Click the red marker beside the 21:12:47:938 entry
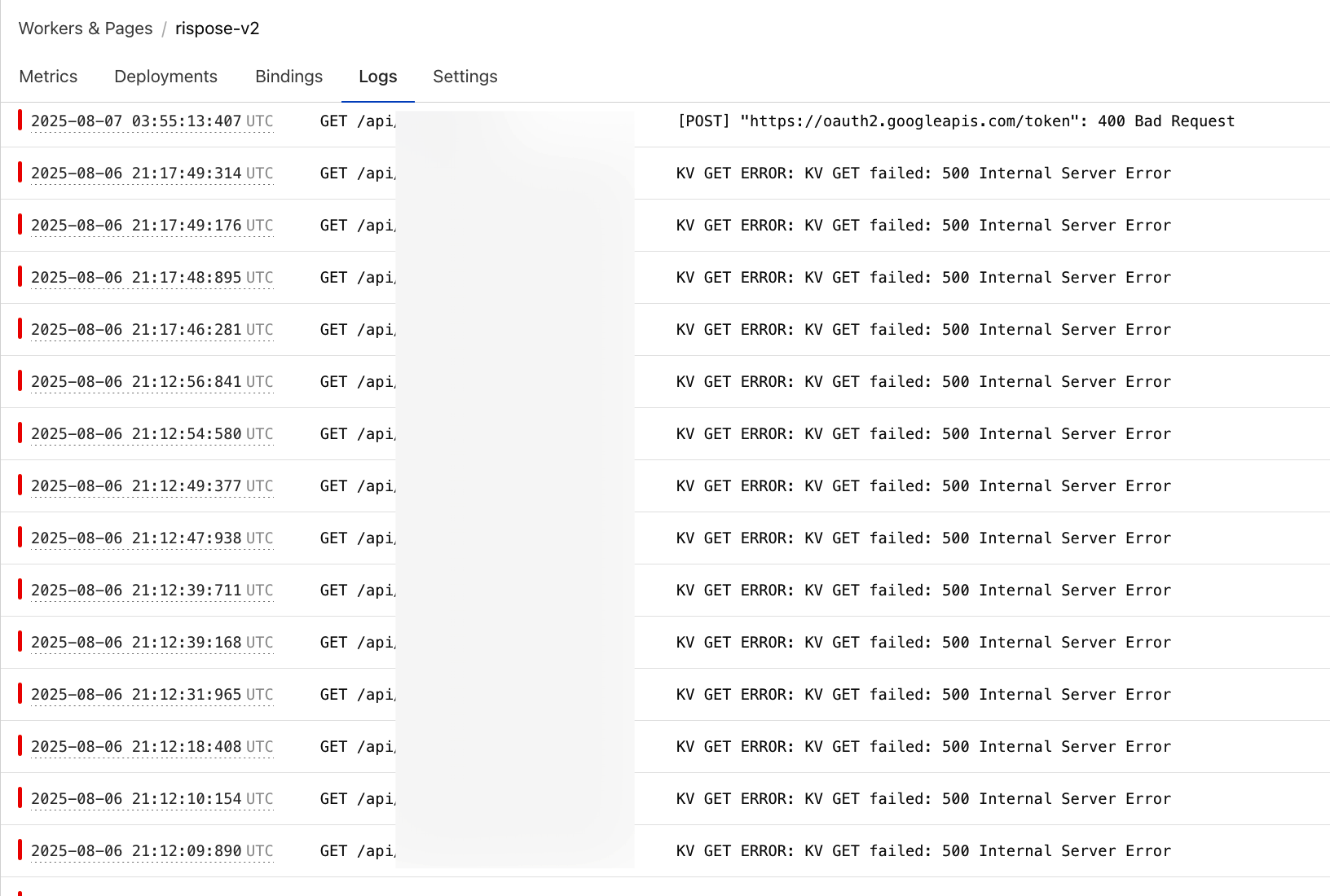 (x=20, y=538)
